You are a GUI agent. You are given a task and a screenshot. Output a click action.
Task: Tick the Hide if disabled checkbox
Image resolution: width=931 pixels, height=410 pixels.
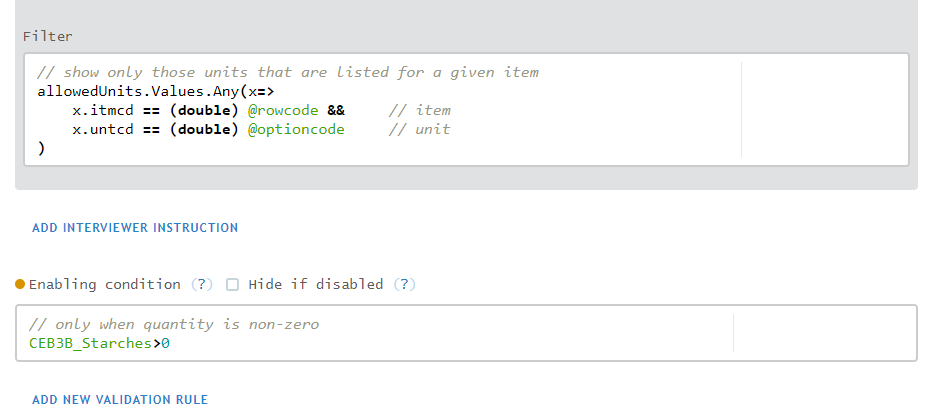pos(232,284)
